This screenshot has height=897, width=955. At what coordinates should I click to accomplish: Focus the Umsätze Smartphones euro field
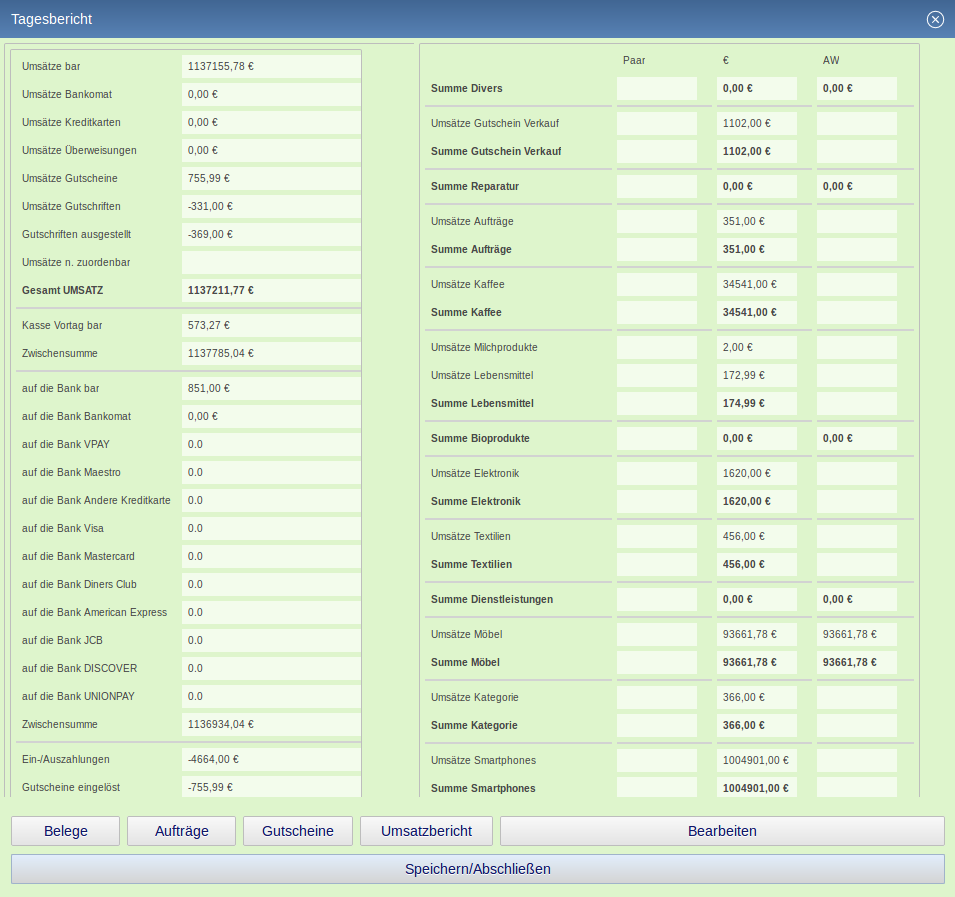click(x=756, y=760)
